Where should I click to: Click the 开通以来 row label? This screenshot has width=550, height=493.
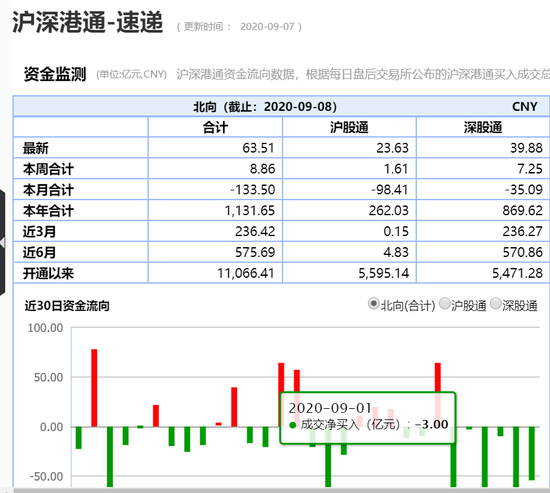(48, 273)
